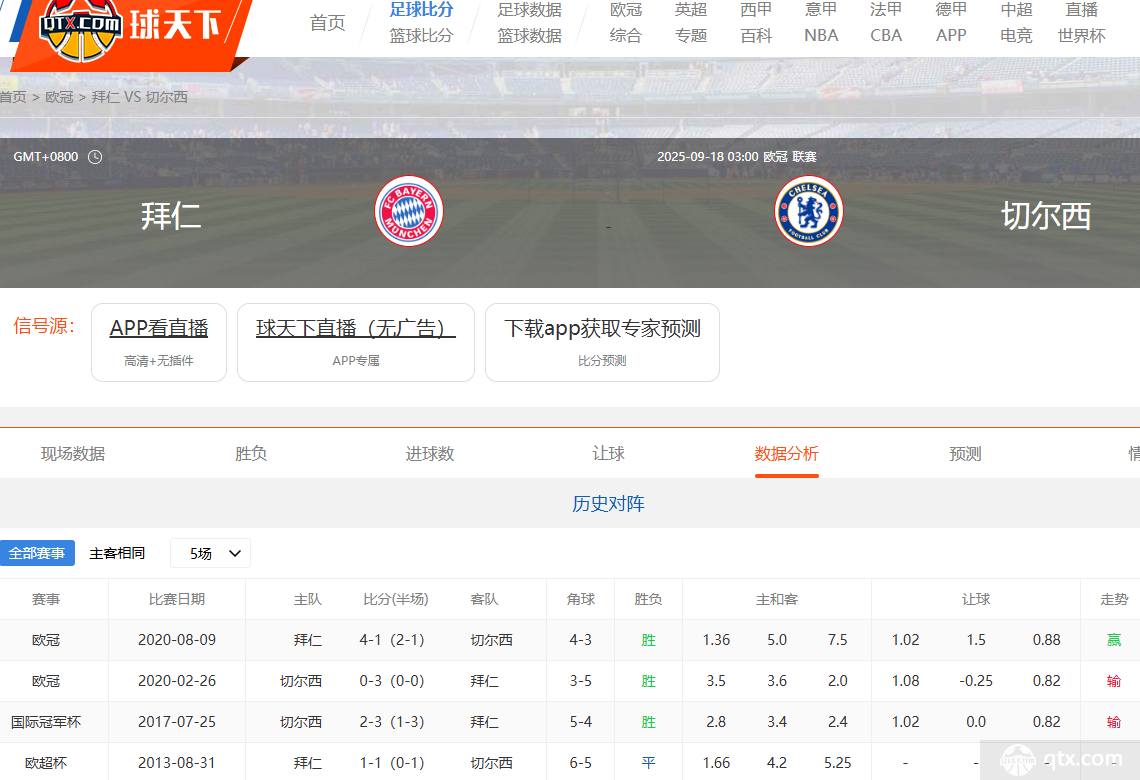Click the 首页 breadcrumb link
The height and width of the screenshot is (780, 1140).
(13, 97)
